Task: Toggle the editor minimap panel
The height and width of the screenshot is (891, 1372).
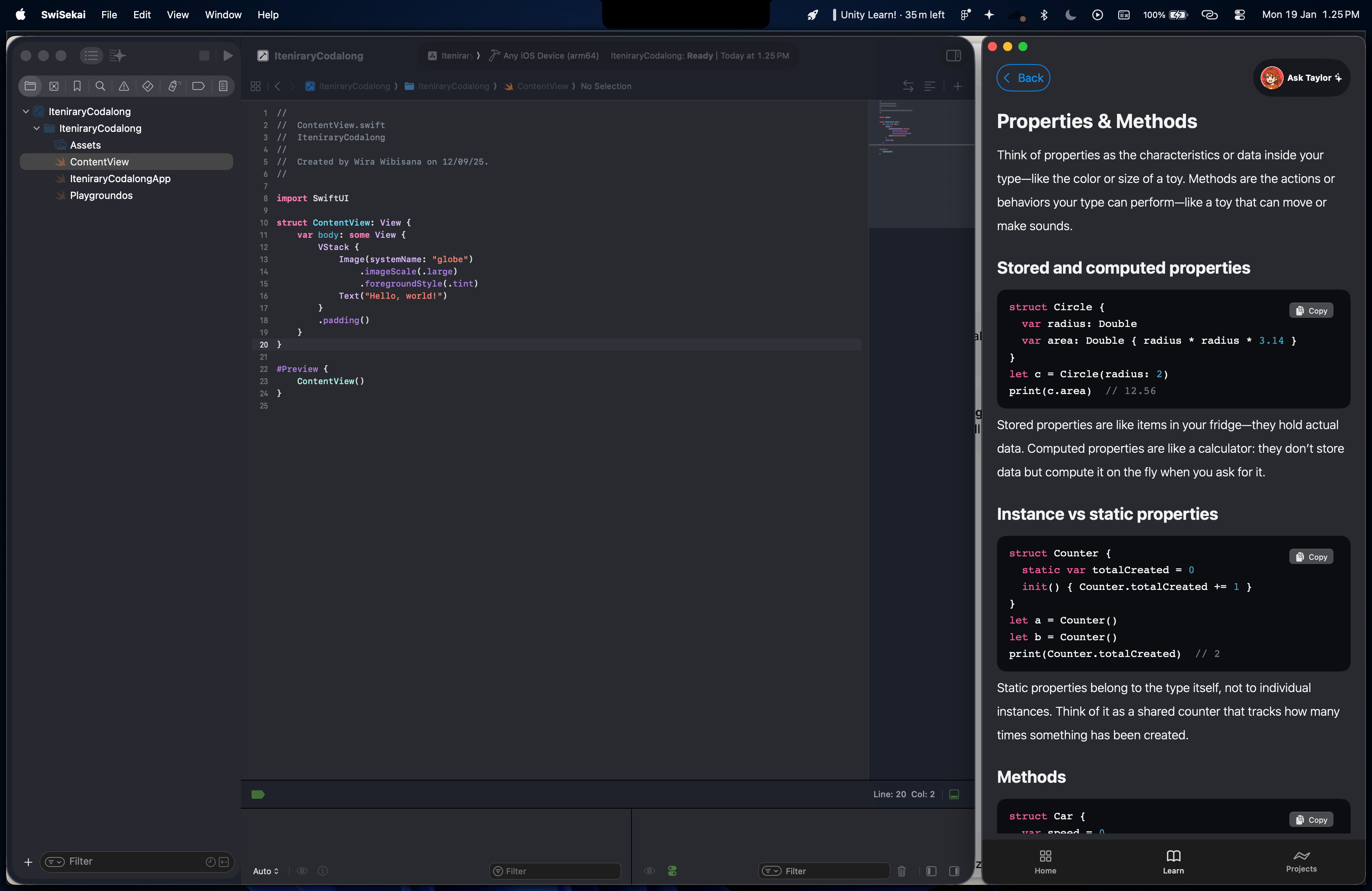Action: click(930, 86)
